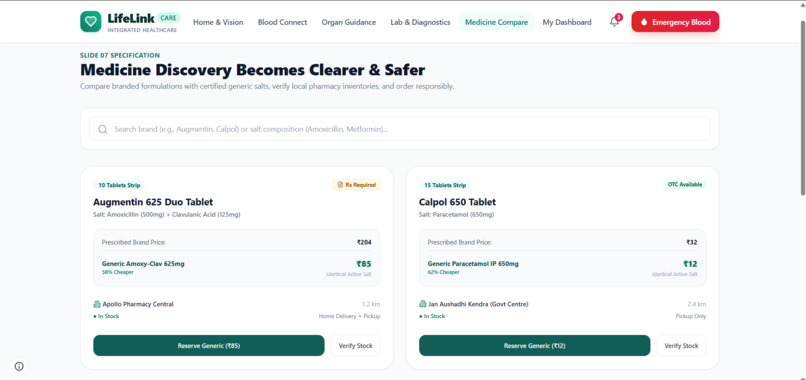Click the page vertical scrollbar
Image resolution: width=806 pixels, height=380 pixels.
point(802,108)
